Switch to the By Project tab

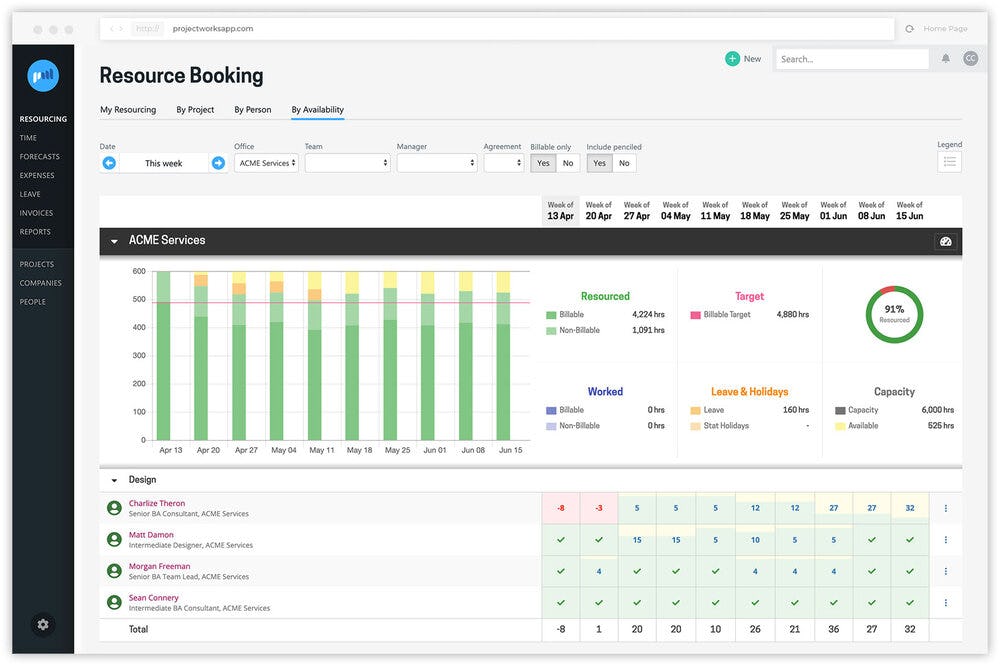pyautogui.click(x=195, y=109)
